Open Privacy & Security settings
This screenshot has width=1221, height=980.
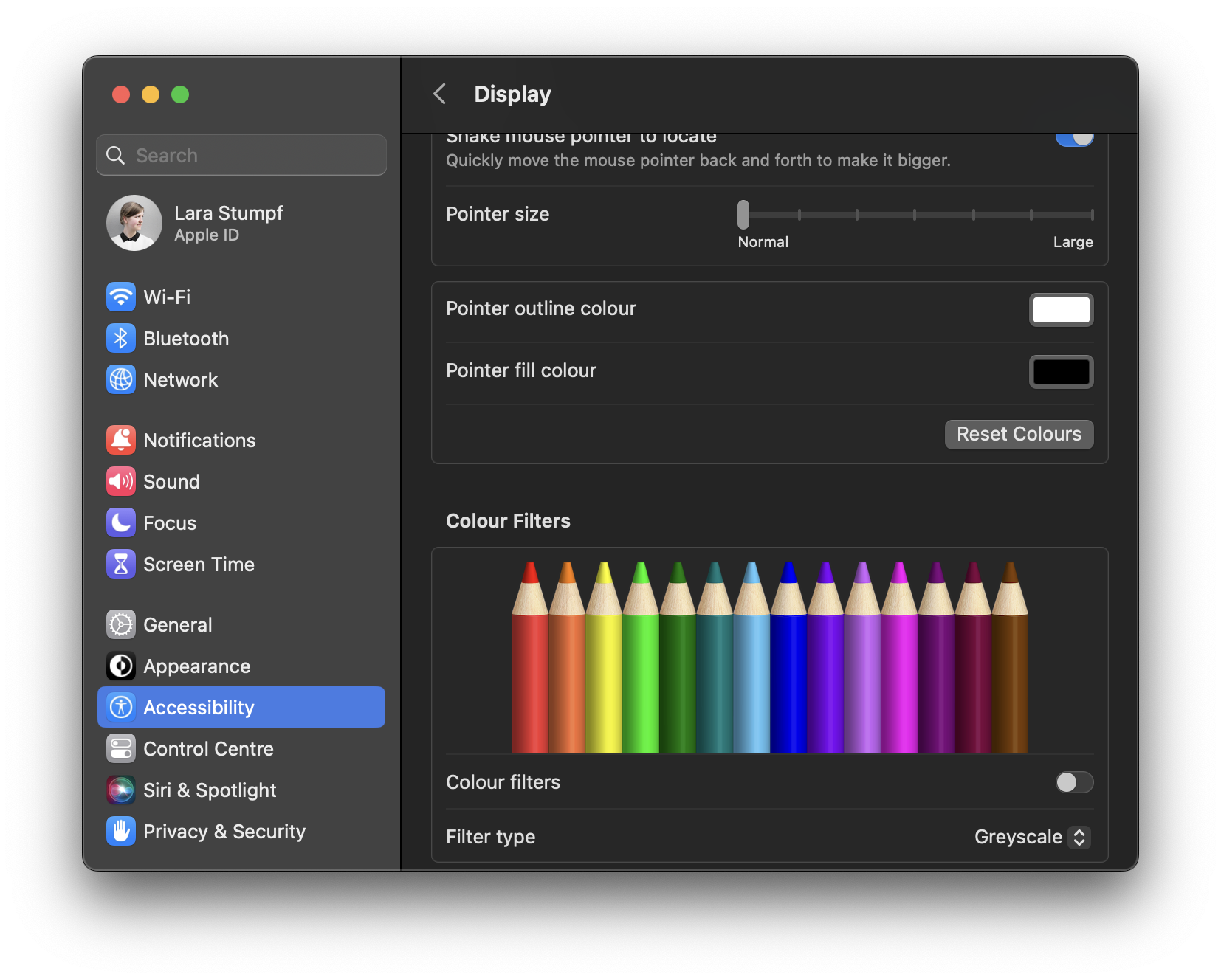(224, 831)
